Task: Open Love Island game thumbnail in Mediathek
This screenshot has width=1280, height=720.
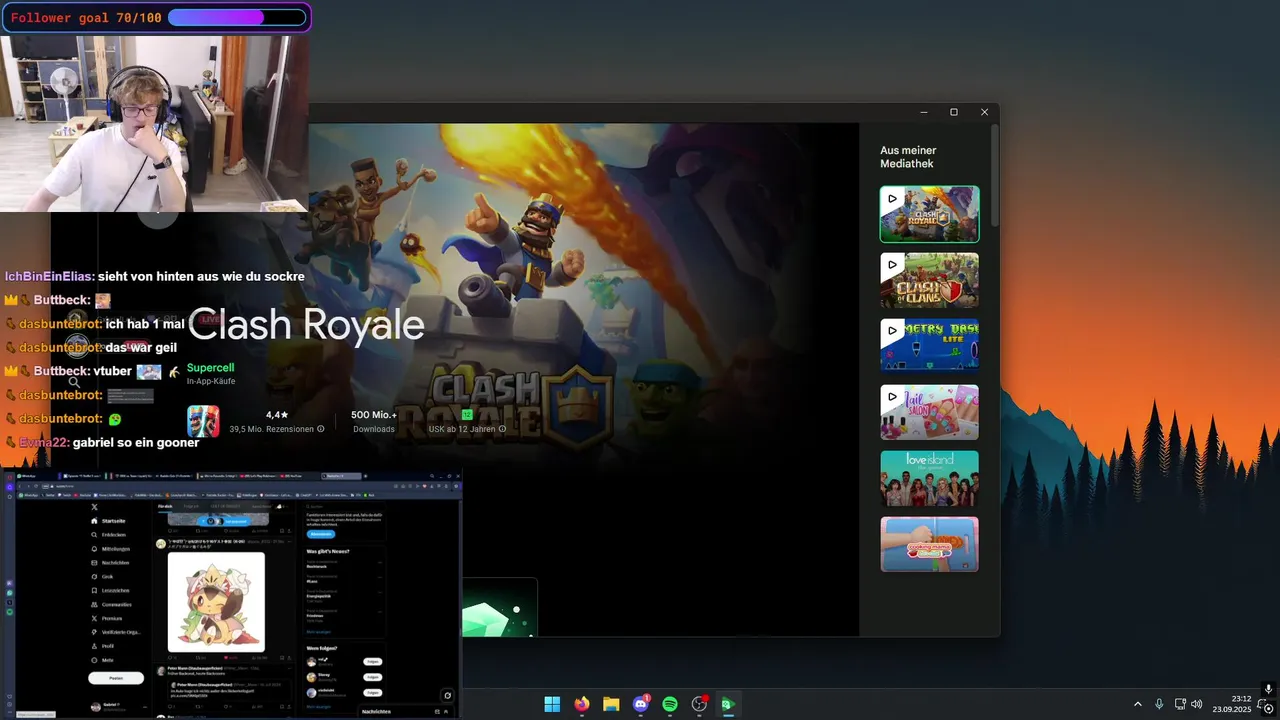Action: coord(929,478)
